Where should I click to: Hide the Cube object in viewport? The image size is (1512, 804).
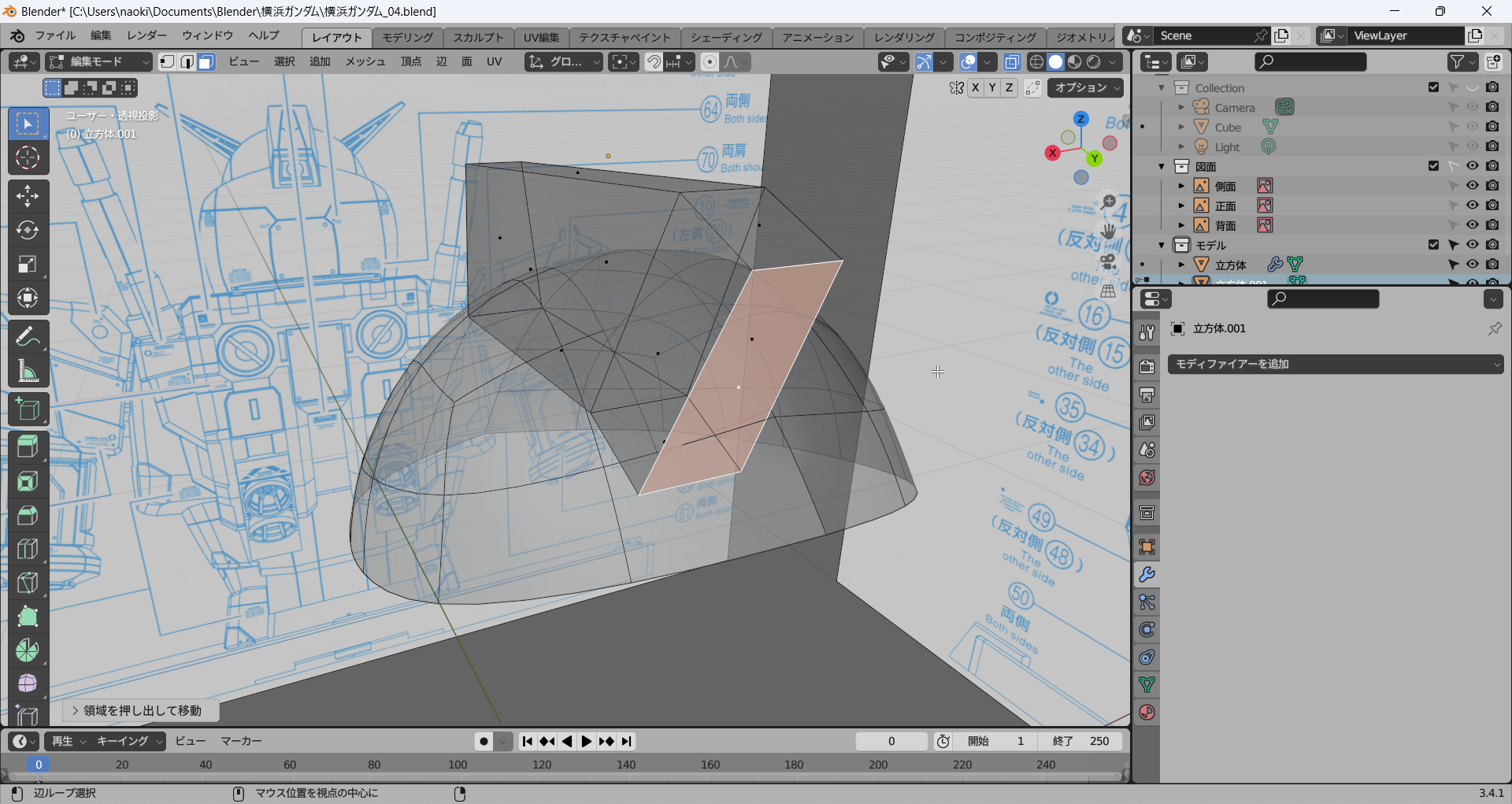click(x=1472, y=127)
